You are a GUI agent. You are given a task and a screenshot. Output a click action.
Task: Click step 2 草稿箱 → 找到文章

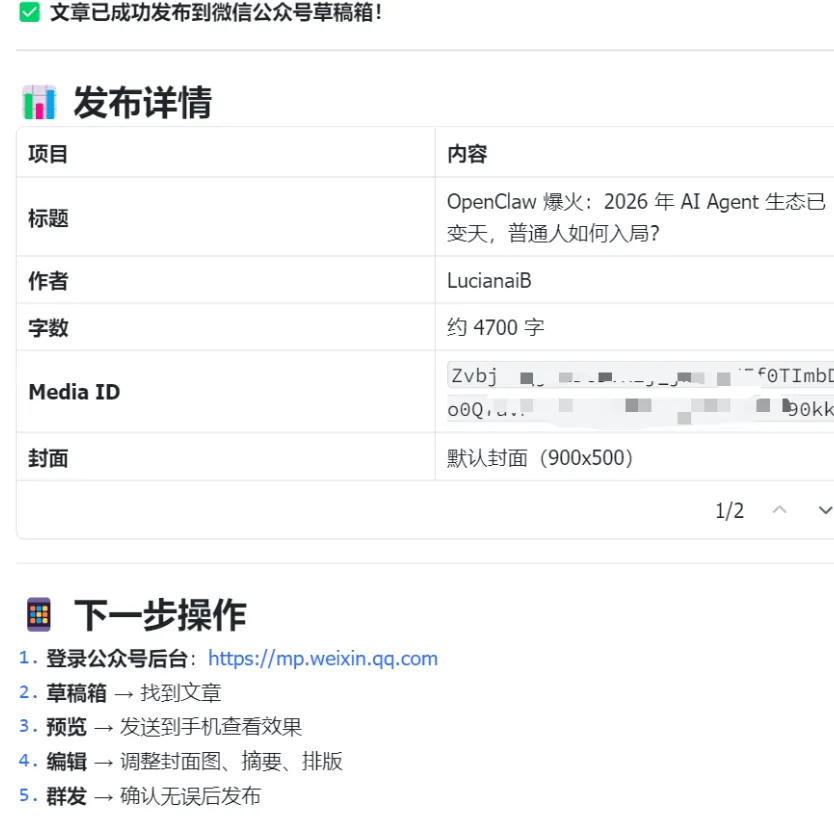click(134, 693)
